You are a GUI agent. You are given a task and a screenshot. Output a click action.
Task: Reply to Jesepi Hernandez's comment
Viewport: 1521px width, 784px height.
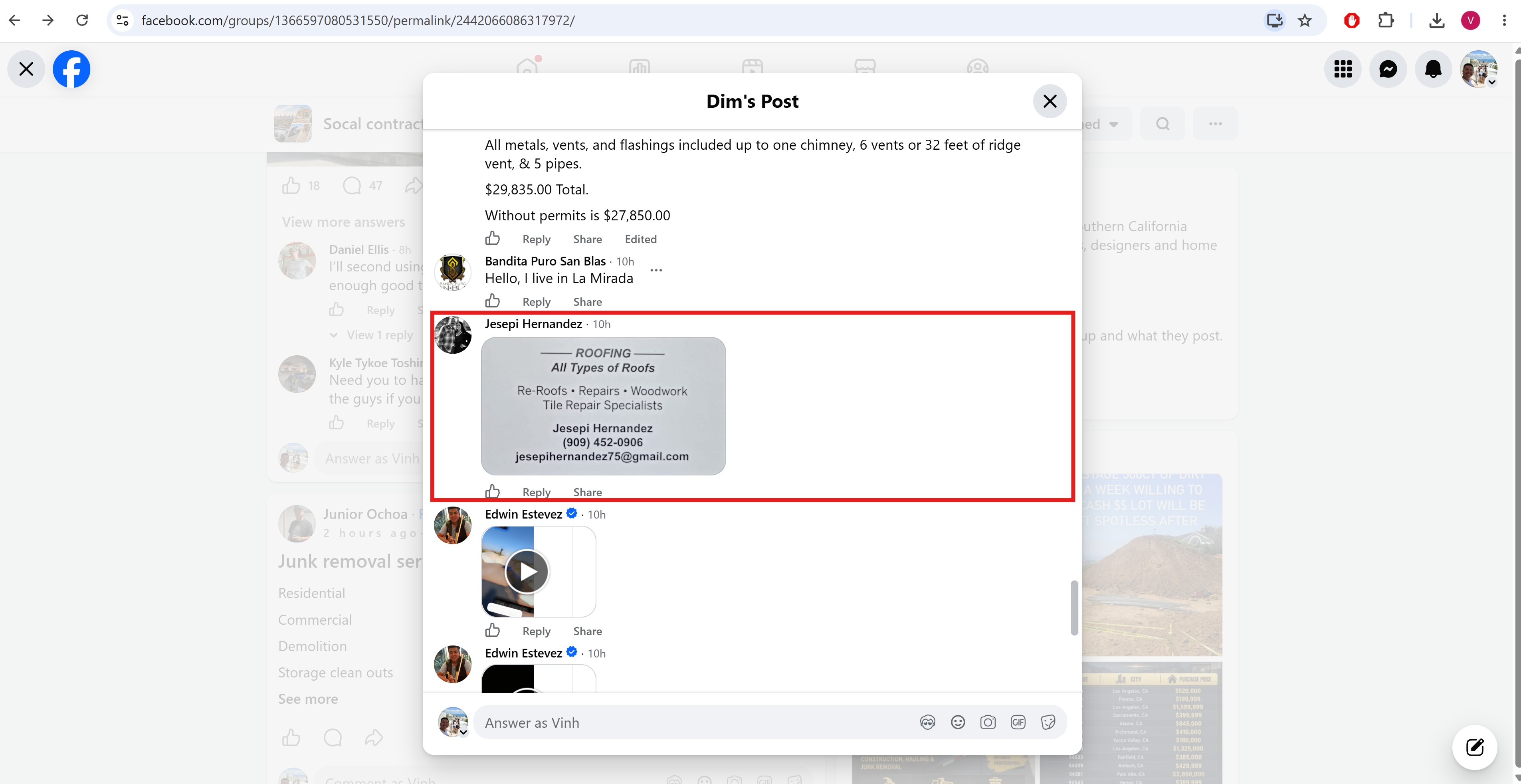coord(536,492)
